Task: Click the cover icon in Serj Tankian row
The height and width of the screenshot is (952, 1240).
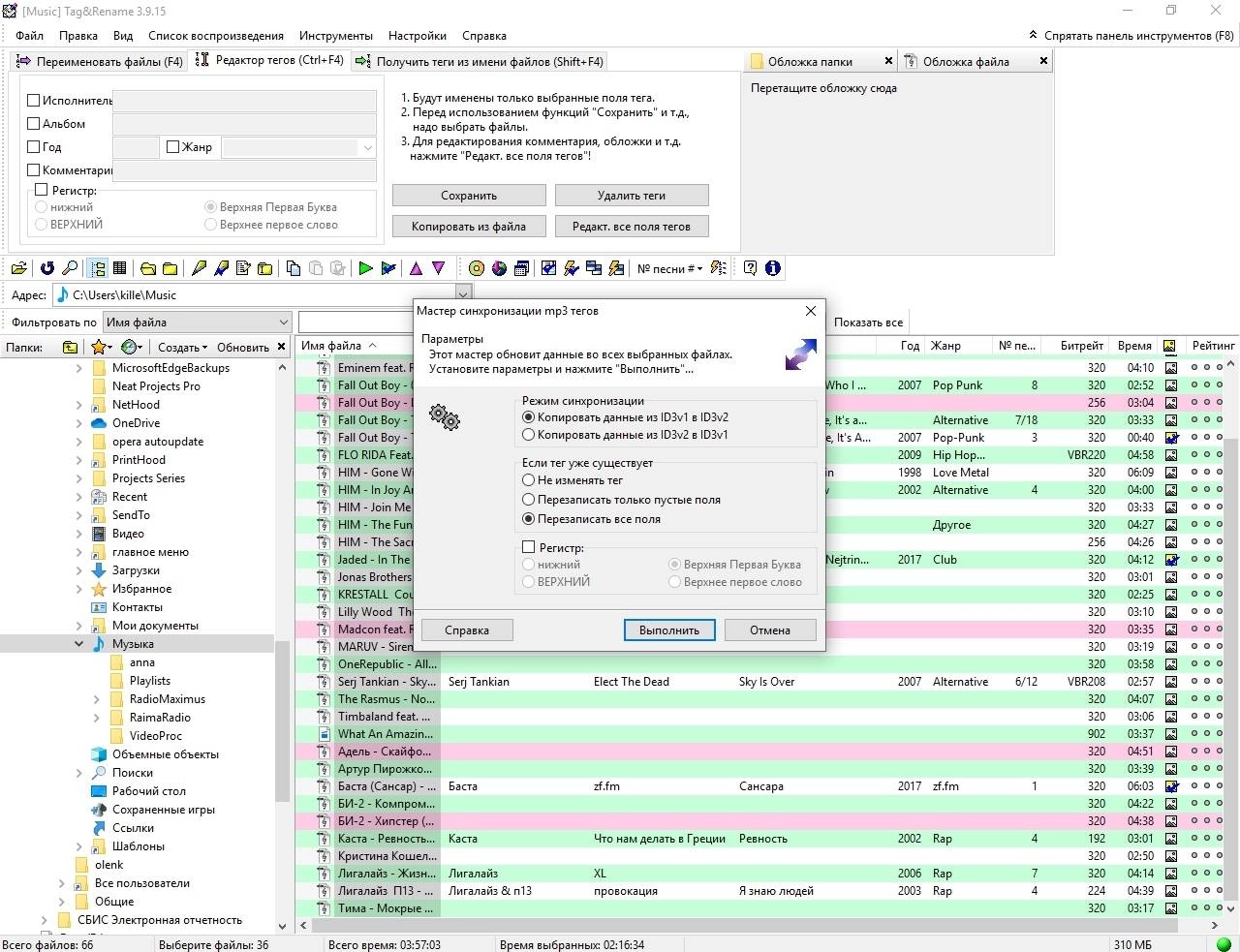Action: click(x=1170, y=682)
